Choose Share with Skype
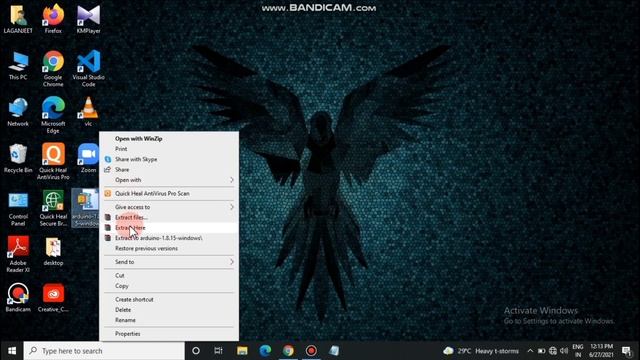The height and width of the screenshot is (360, 640). point(169,159)
